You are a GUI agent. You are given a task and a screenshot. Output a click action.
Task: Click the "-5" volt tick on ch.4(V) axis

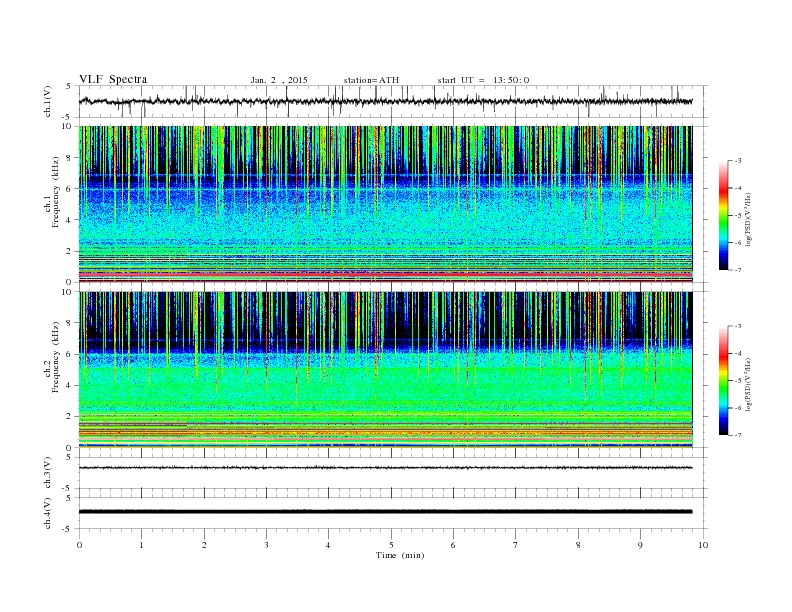click(68, 529)
